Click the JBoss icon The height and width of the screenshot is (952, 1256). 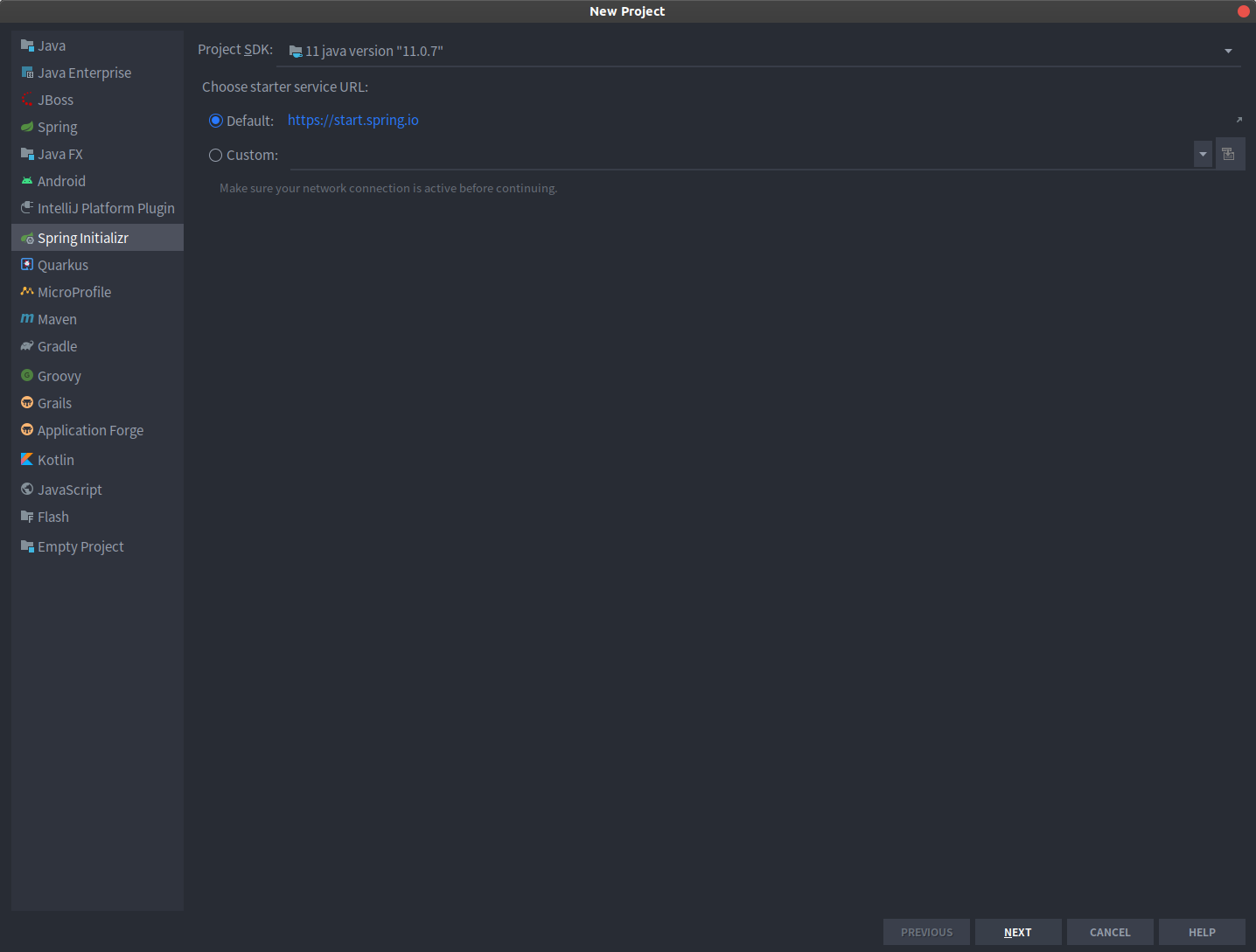coord(27,100)
